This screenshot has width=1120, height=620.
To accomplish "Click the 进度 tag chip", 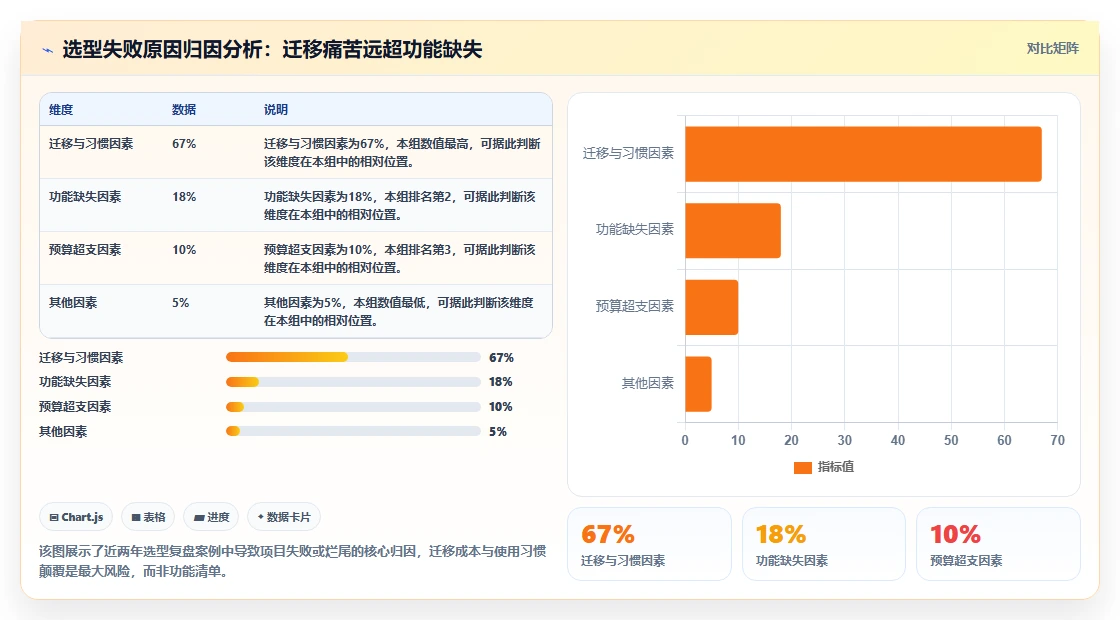I will 211,517.
